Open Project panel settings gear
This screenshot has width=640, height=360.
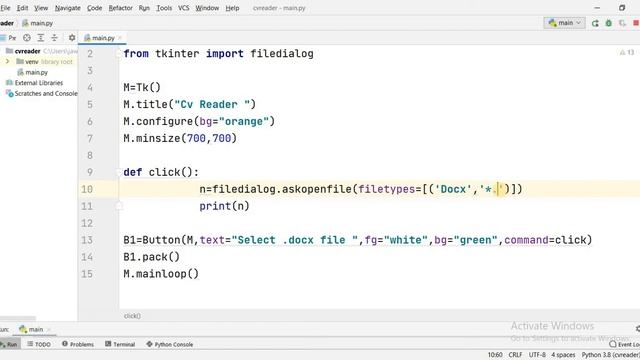[x=72, y=38]
